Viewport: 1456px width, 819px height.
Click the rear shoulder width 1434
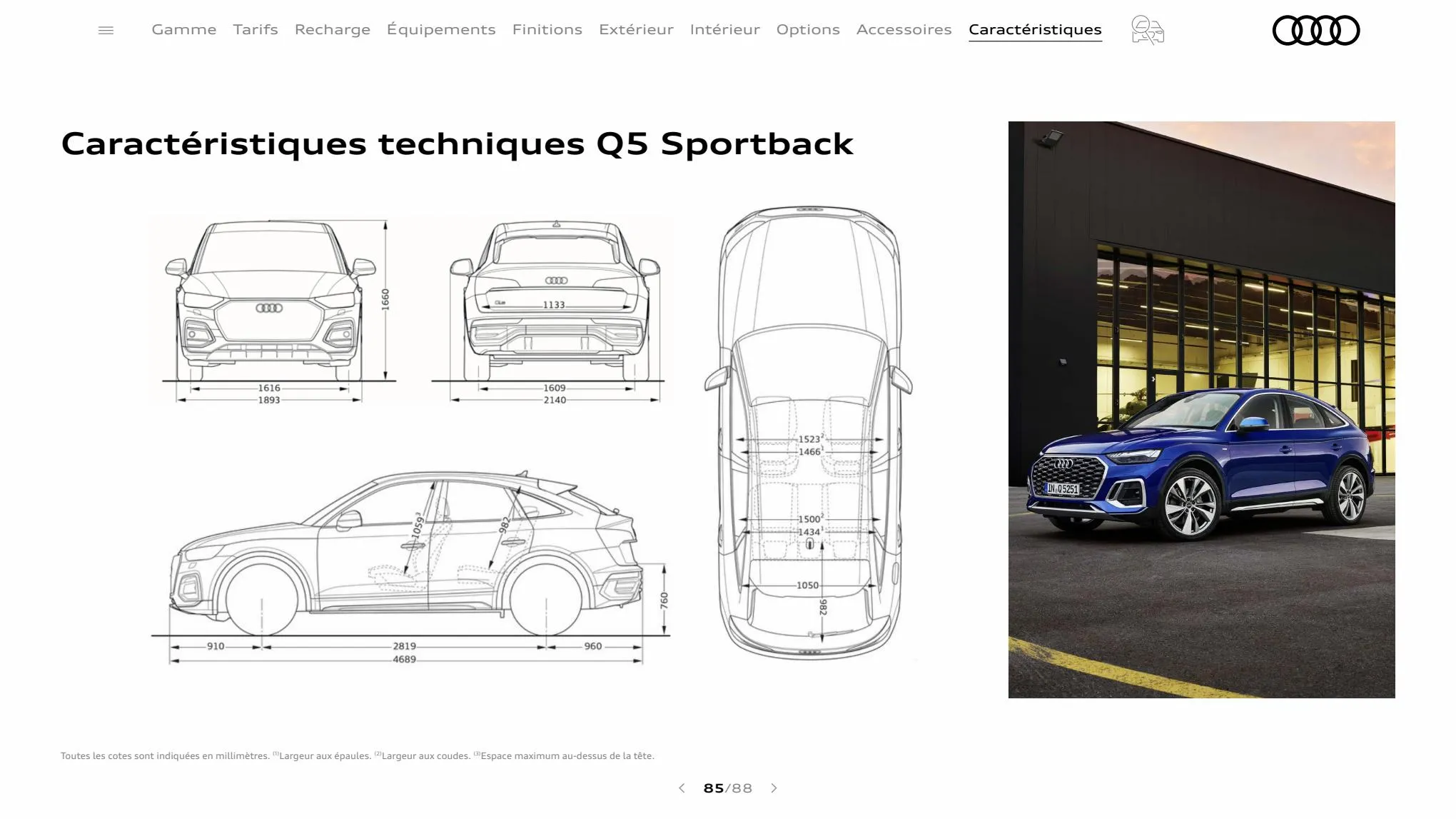click(x=810, y=532)
